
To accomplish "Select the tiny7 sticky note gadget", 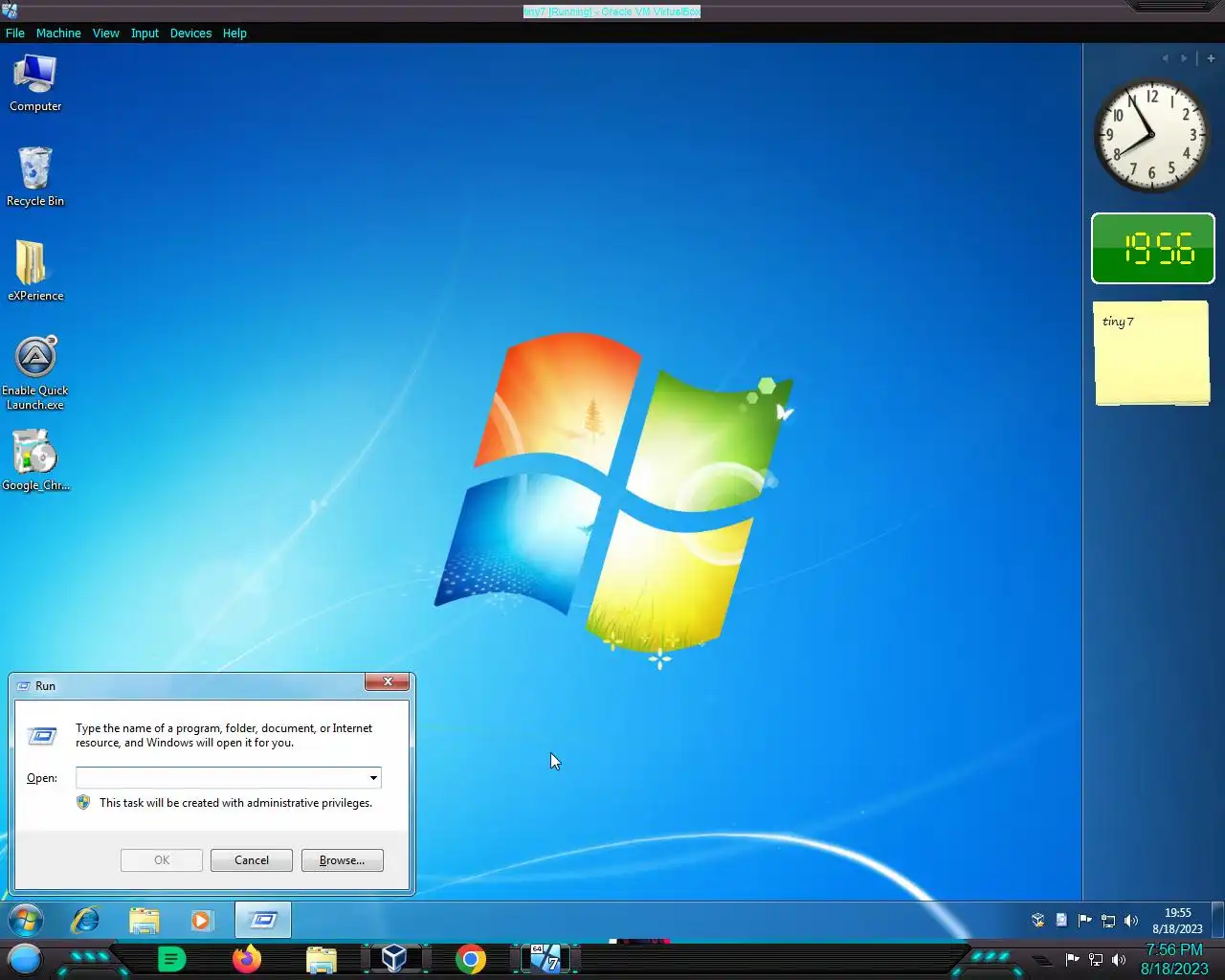I will point(1152,353).
